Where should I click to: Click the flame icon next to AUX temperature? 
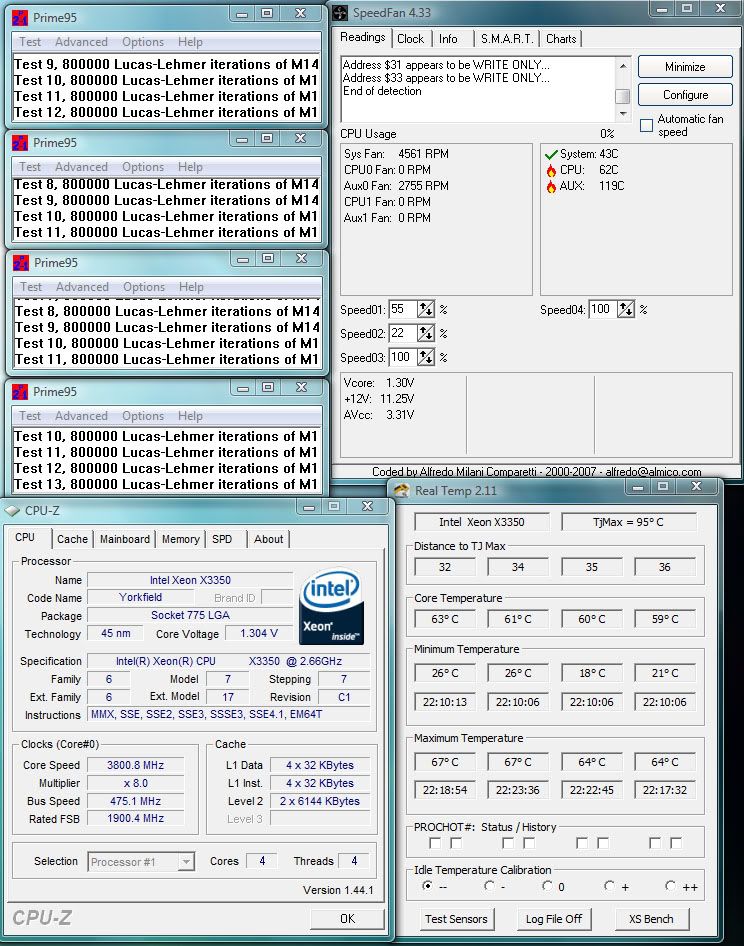click(x=551, y=186)
